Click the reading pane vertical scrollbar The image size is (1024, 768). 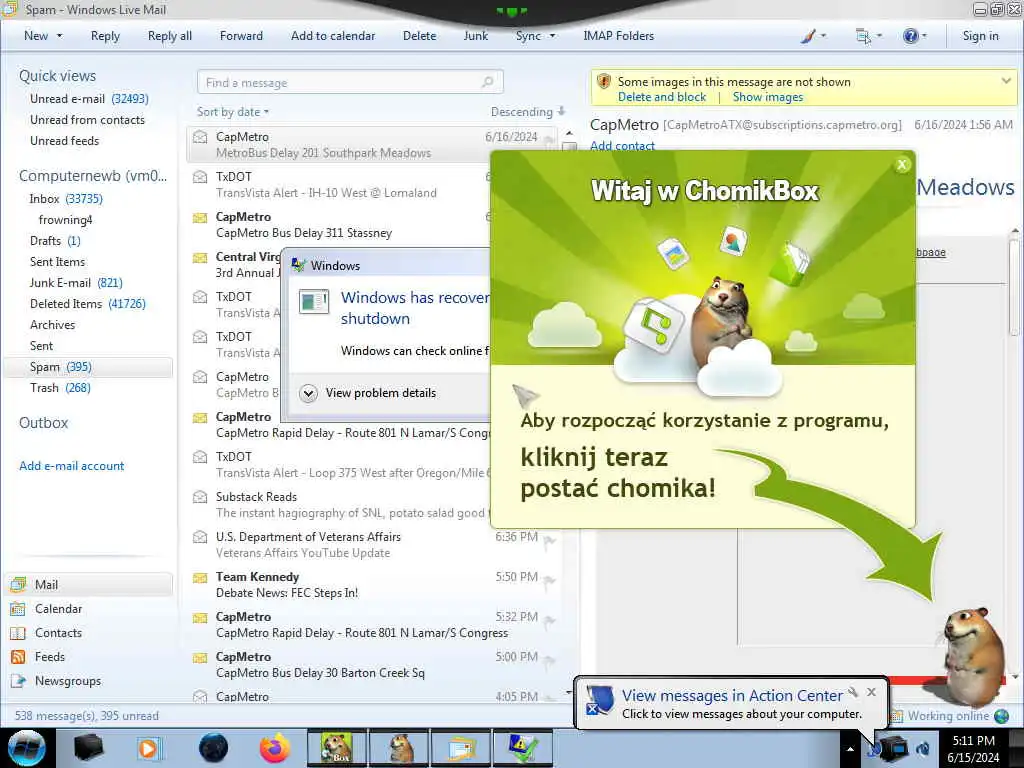1014,287
